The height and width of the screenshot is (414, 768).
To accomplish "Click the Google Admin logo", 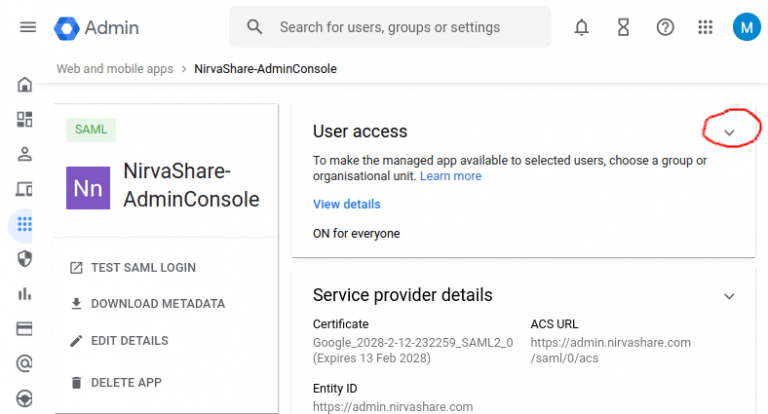I will coord(96,28).
